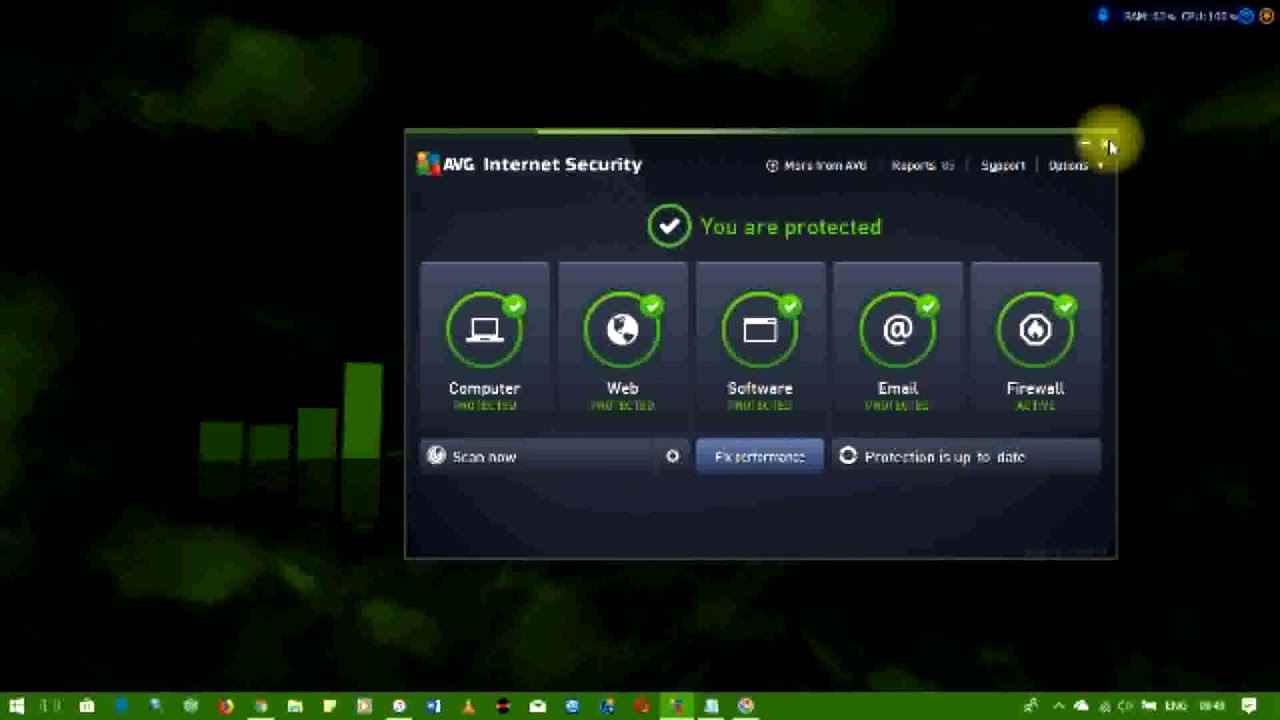Open the volume control in the tray
The image size is (1280, 720).
[1126, 706]
